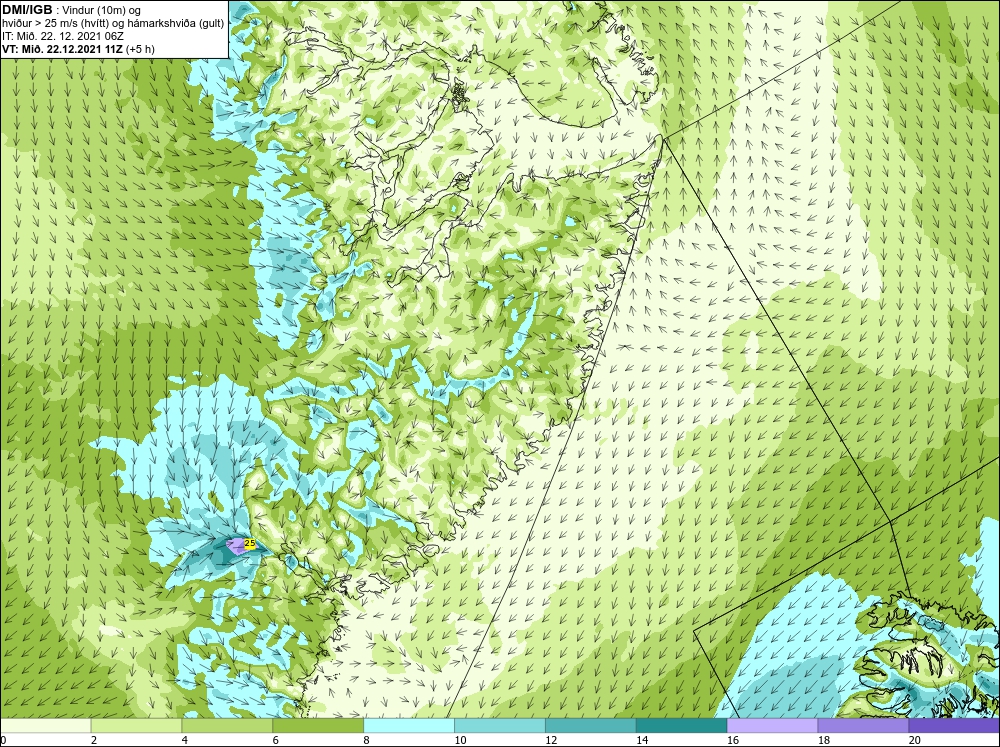This screenshot has width=1000, height=747.
Task: Click the 'IT: Mið. 22. 12. 2021 06Z' line
Action: click(62, 36)
